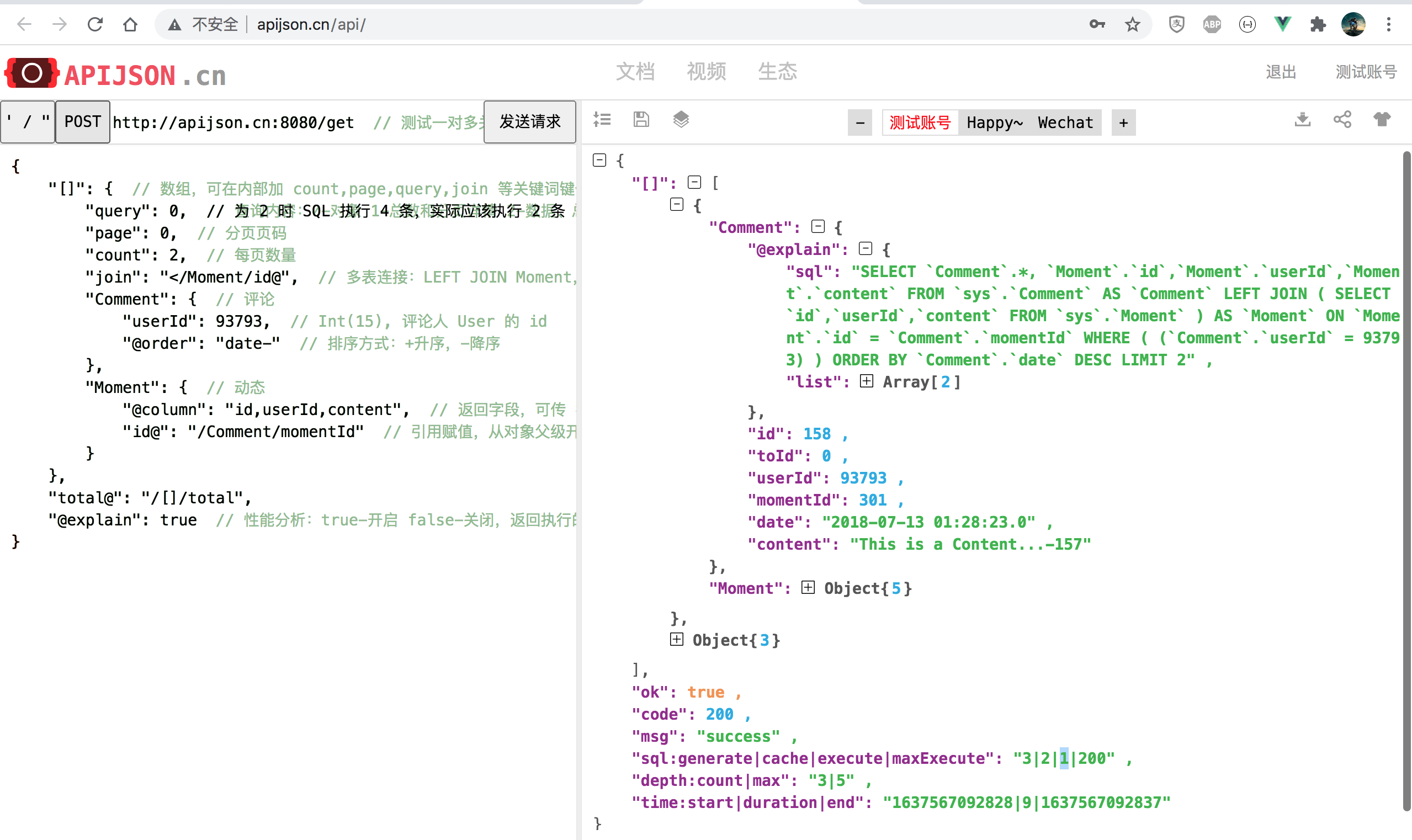Open the browser extensions puzzle icon
The width and height of the screenshot is (1412, 840).
(x=1318, y=24)
